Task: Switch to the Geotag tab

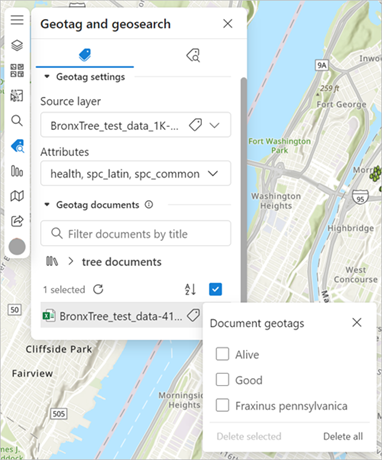Action: [x=85, y=55]
